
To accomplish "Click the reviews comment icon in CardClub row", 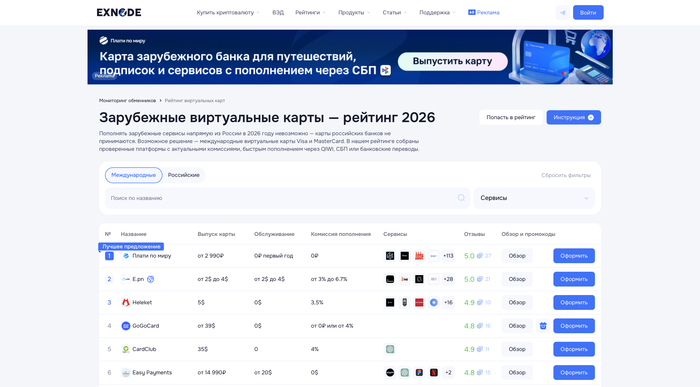I will 479,349.
